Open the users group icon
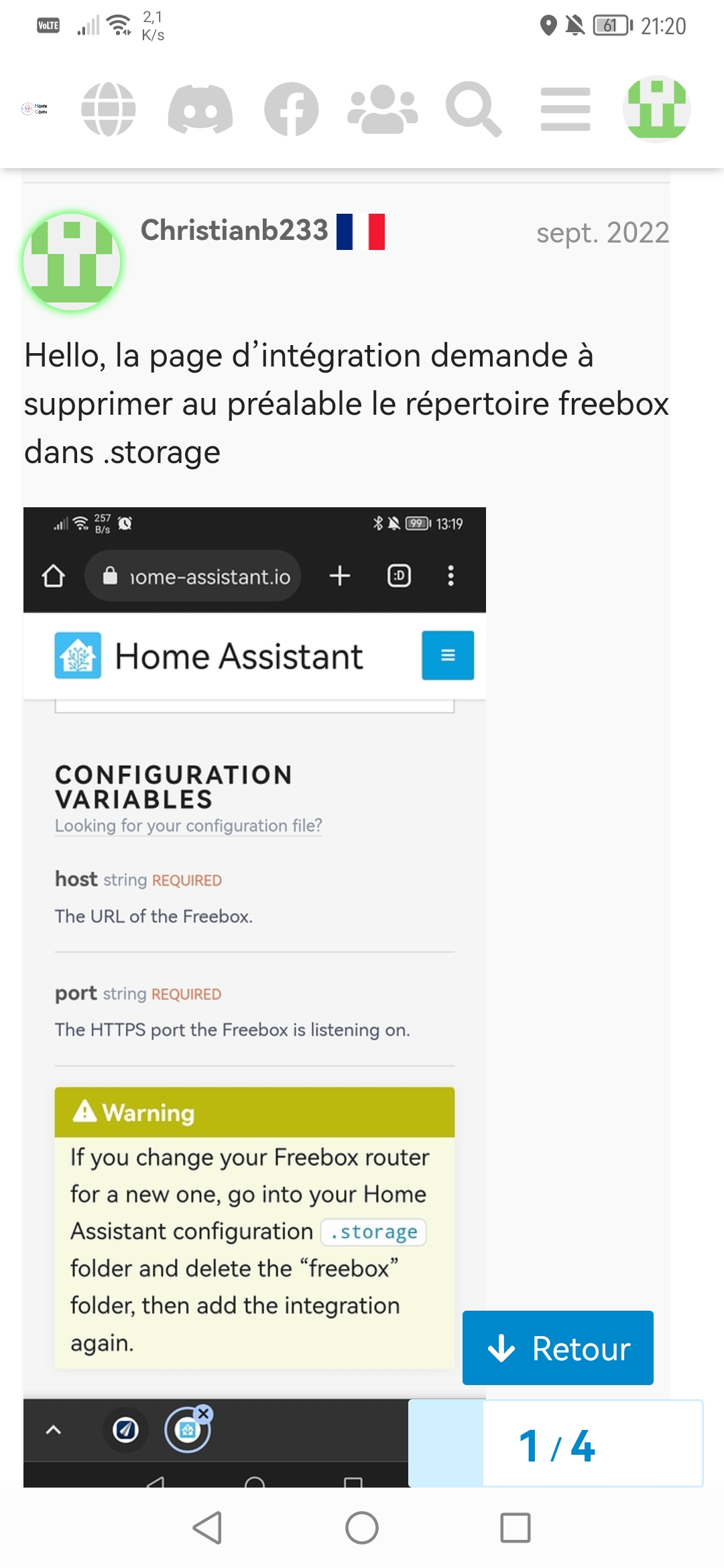The width and height of the screenshot is (724, 1568). [382, 109]
